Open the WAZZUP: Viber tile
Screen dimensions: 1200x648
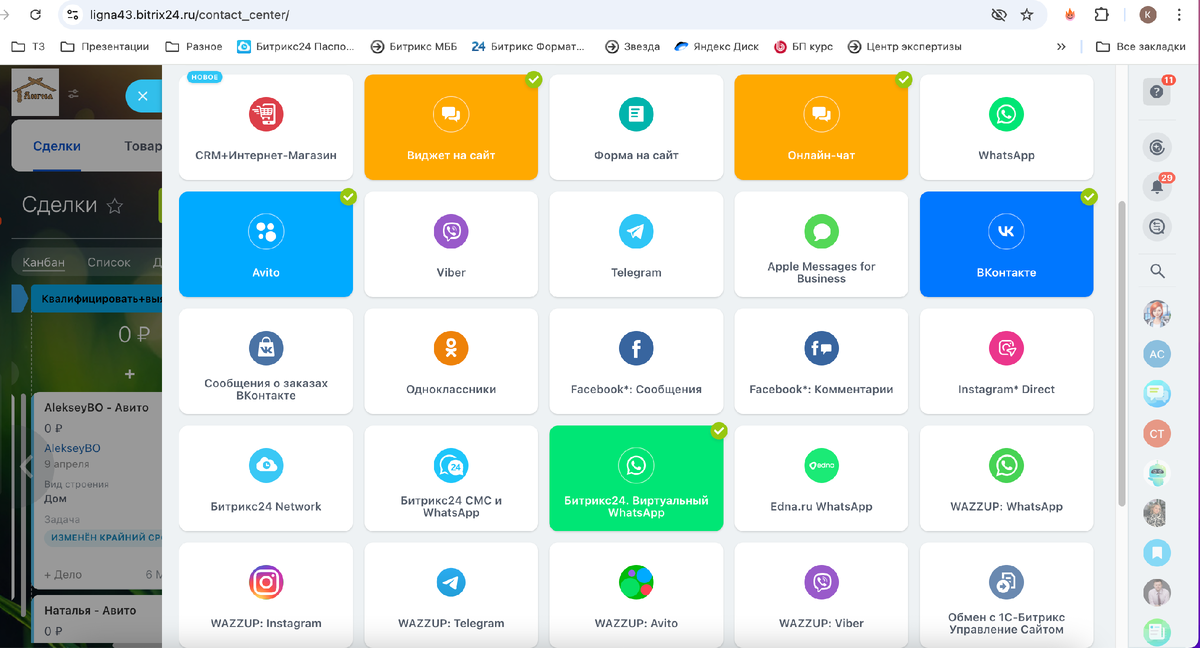821,595
